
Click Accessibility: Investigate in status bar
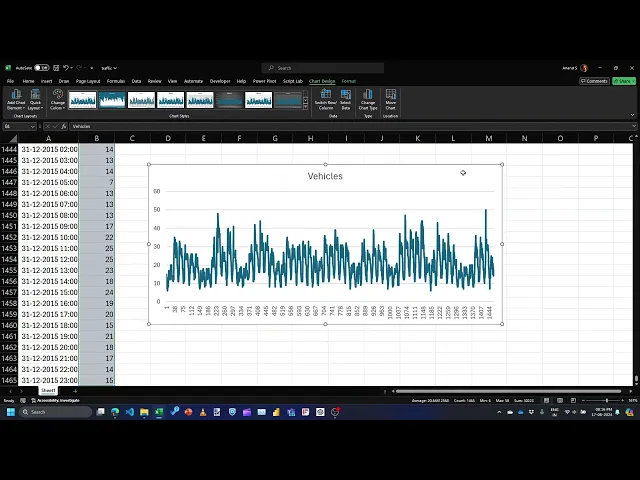pos(55,401)
